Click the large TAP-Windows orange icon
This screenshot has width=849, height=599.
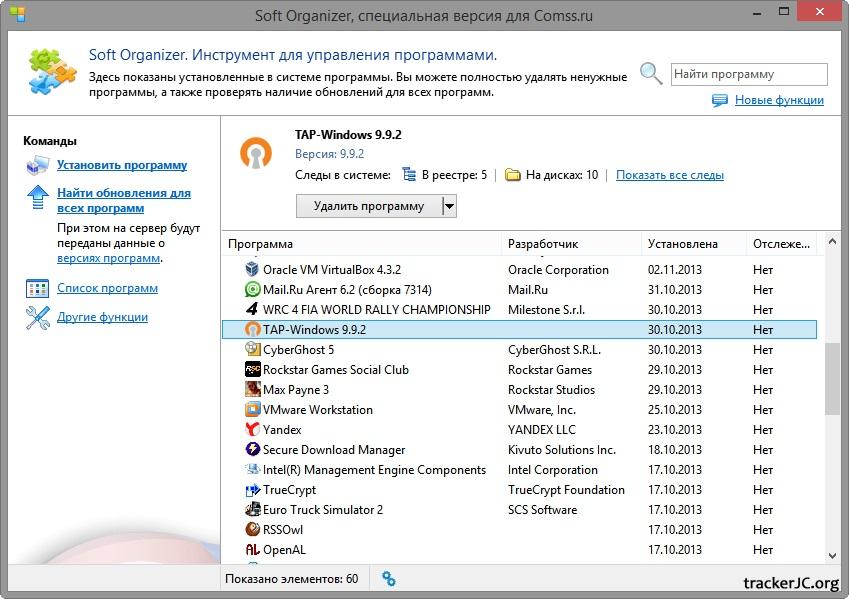(x=256, y=153)
